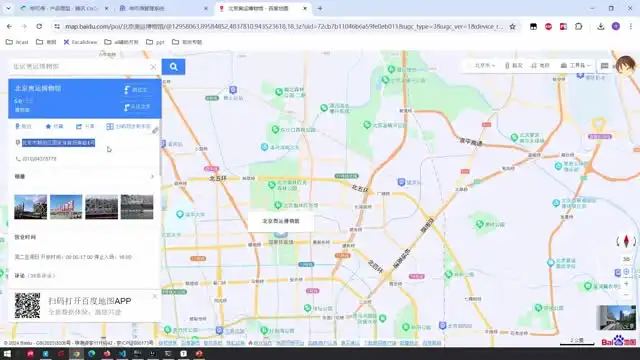The image size is (640, 360).
Task: Click the user avatar picture
Action: (626, 65)
